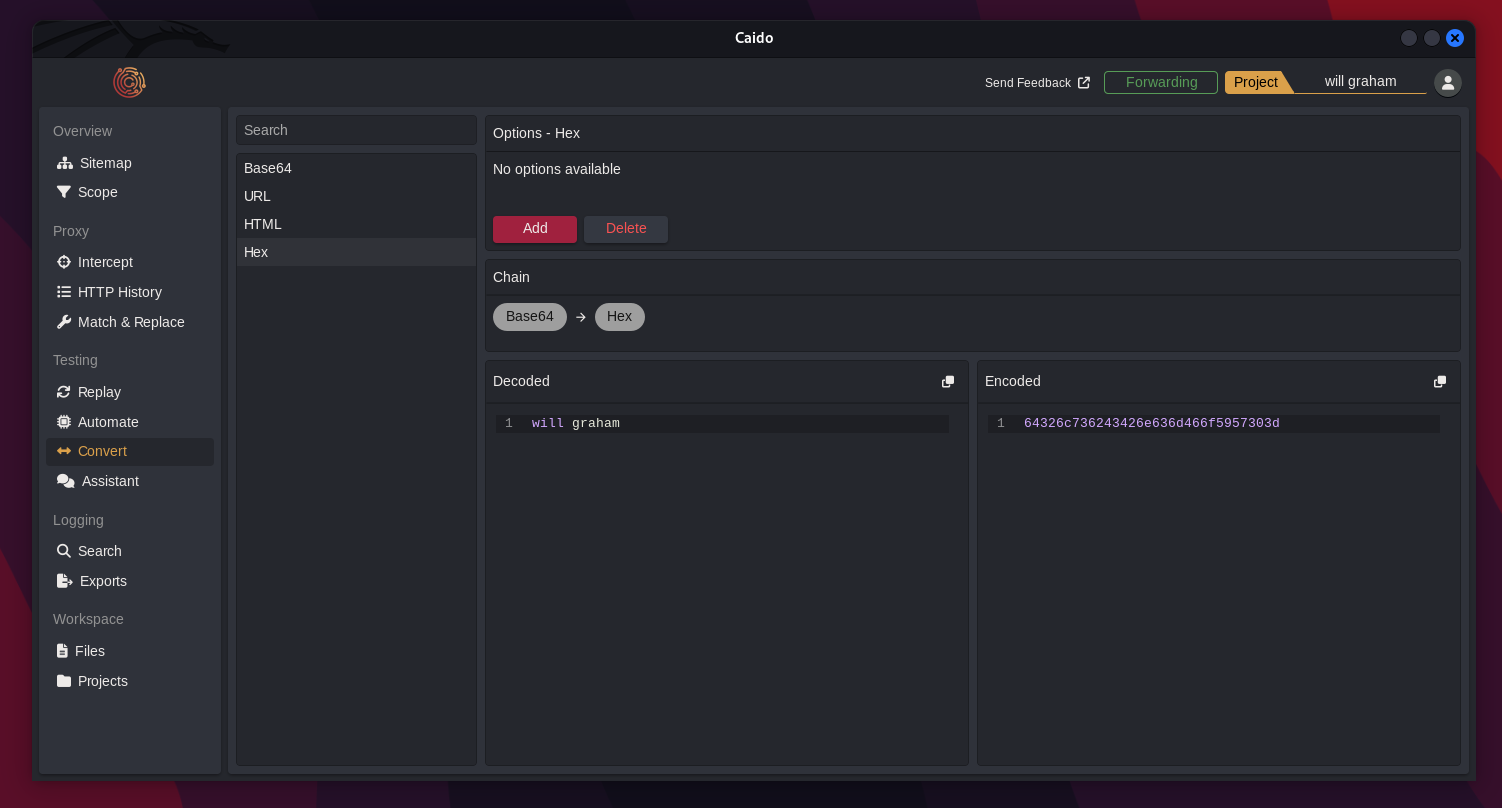Click the Sitemap sidebar icon
1502x808 pixels.
[x=65, y=163]
